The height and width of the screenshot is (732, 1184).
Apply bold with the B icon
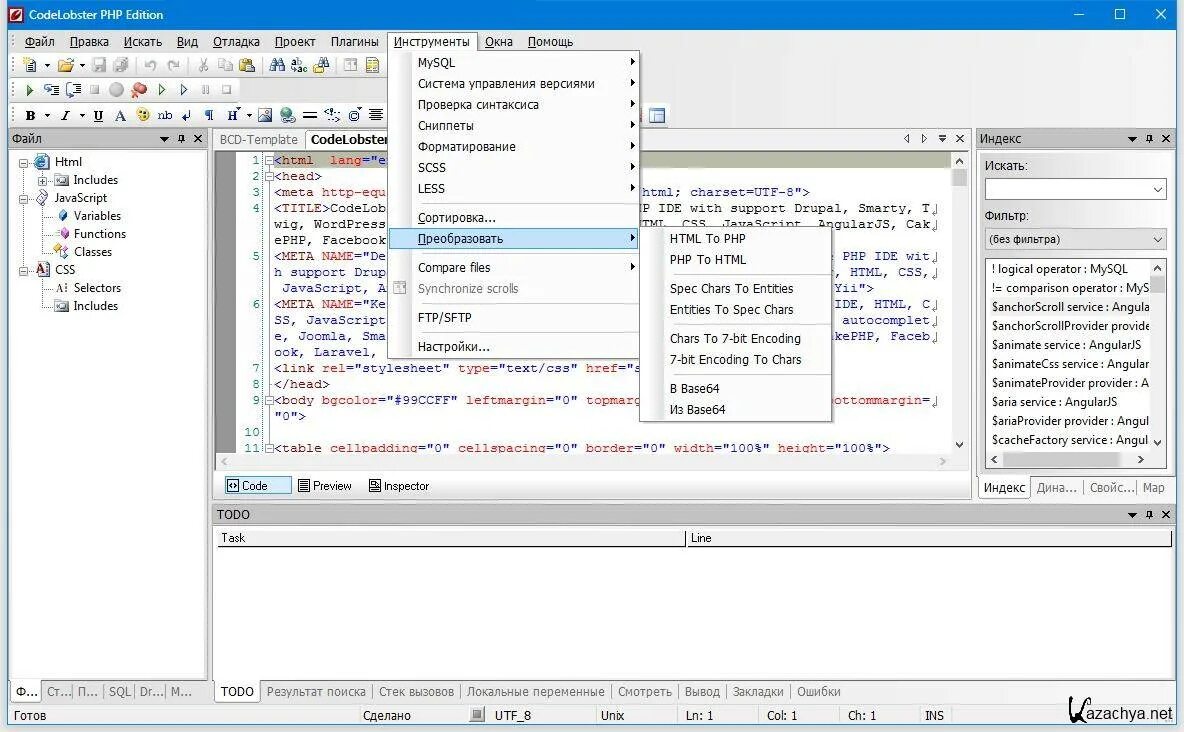point(30,116)
